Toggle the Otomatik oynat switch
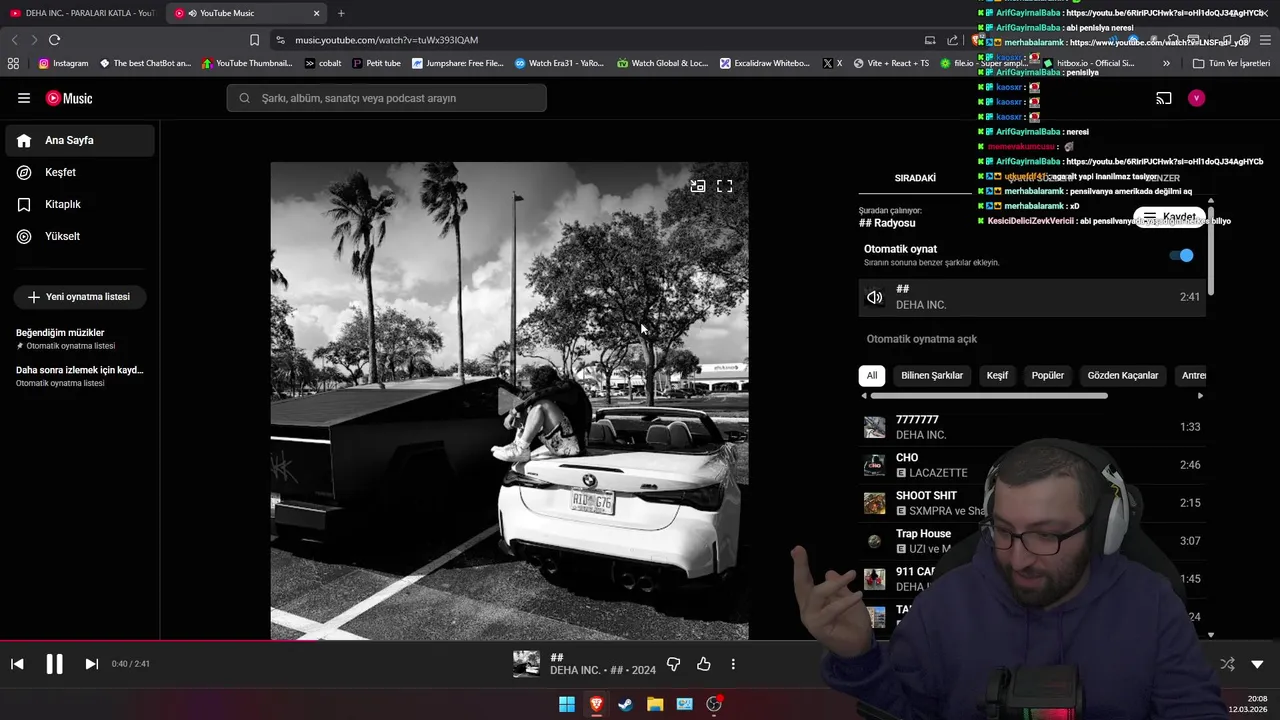 (1182, 255)
